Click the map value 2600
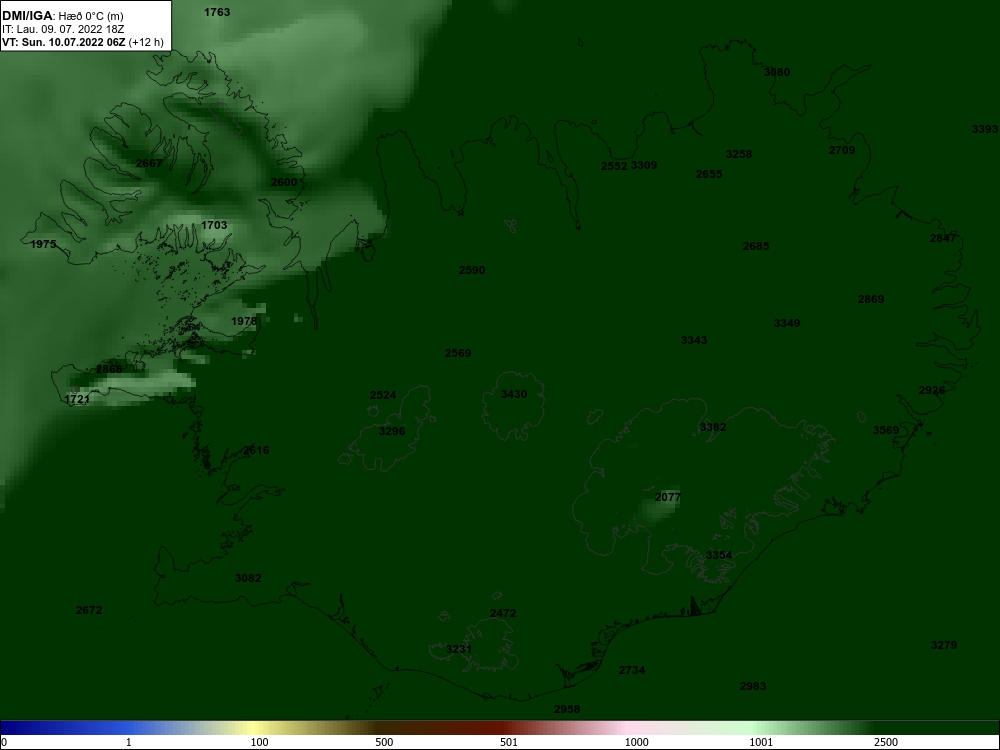This screenshot has width=1000, height=750. pos(284,182)
